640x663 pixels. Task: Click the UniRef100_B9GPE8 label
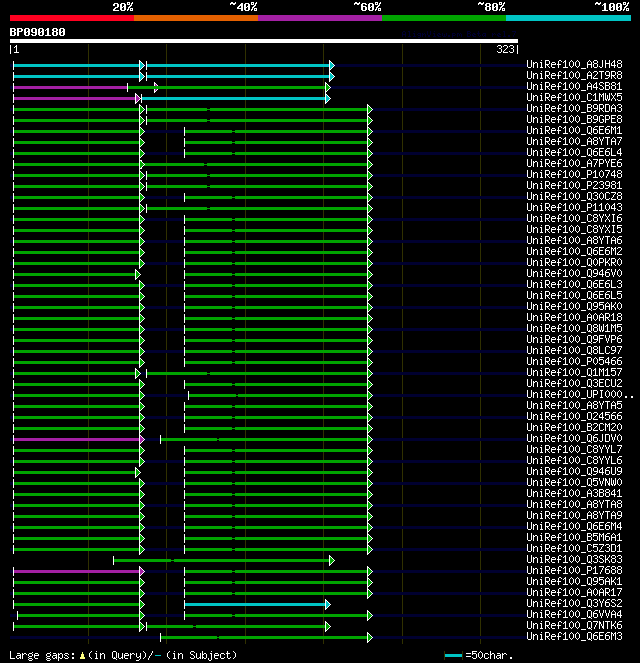(574, 119)
